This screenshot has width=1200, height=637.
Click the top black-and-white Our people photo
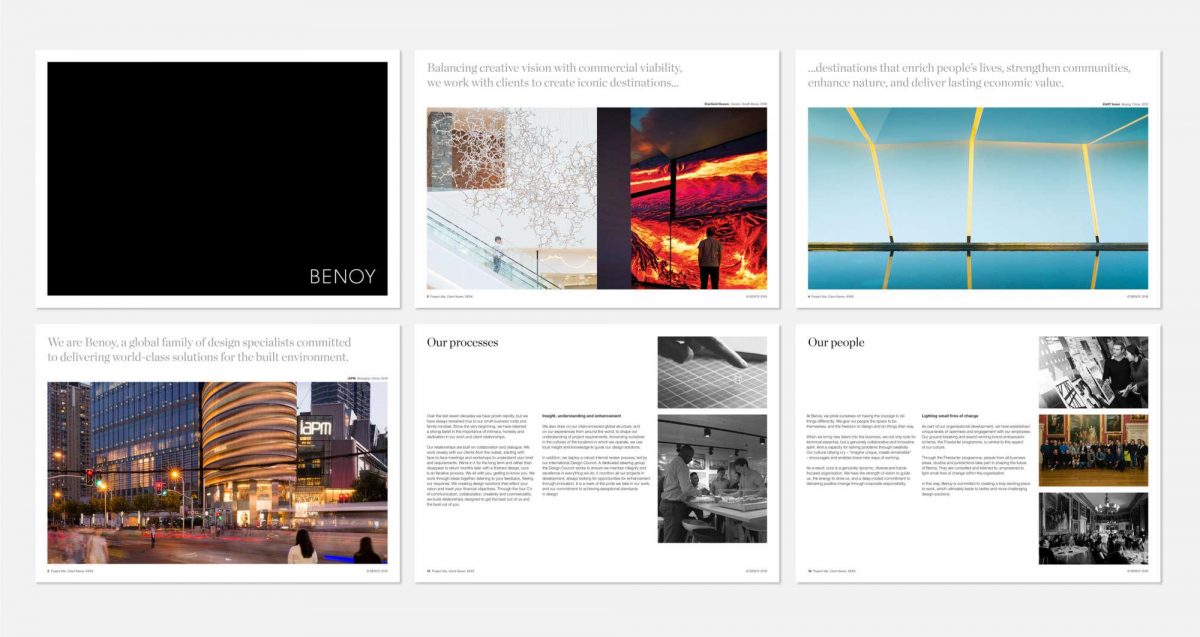coord(1093,372)
